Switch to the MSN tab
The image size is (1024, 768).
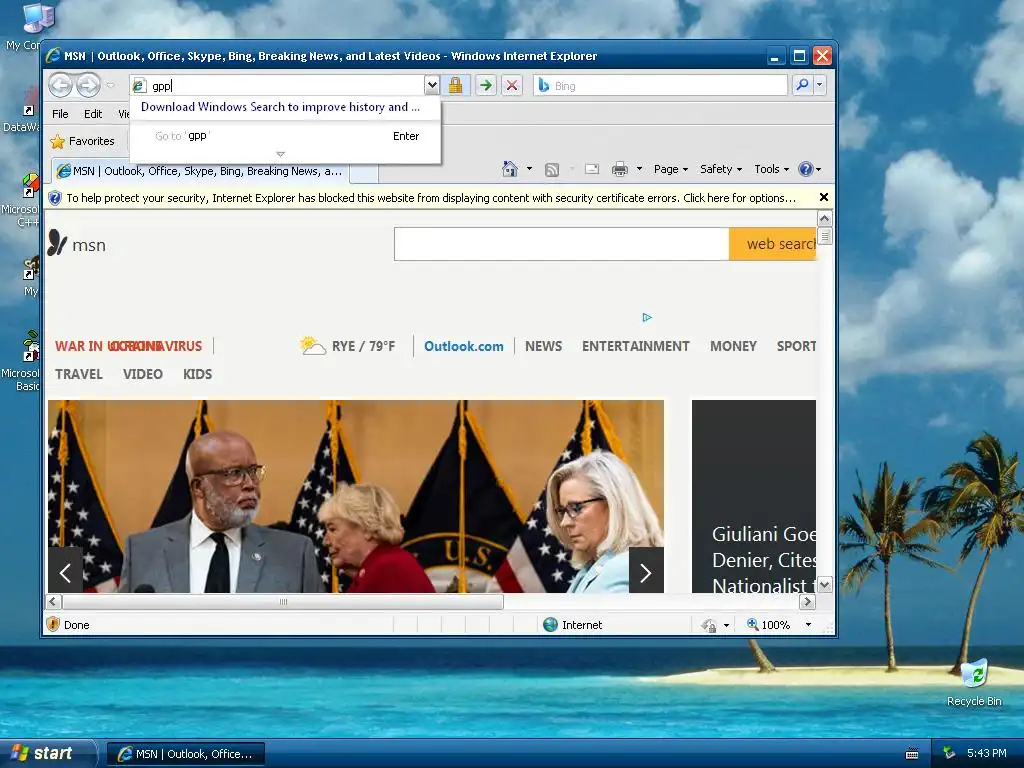pos(200,171)
